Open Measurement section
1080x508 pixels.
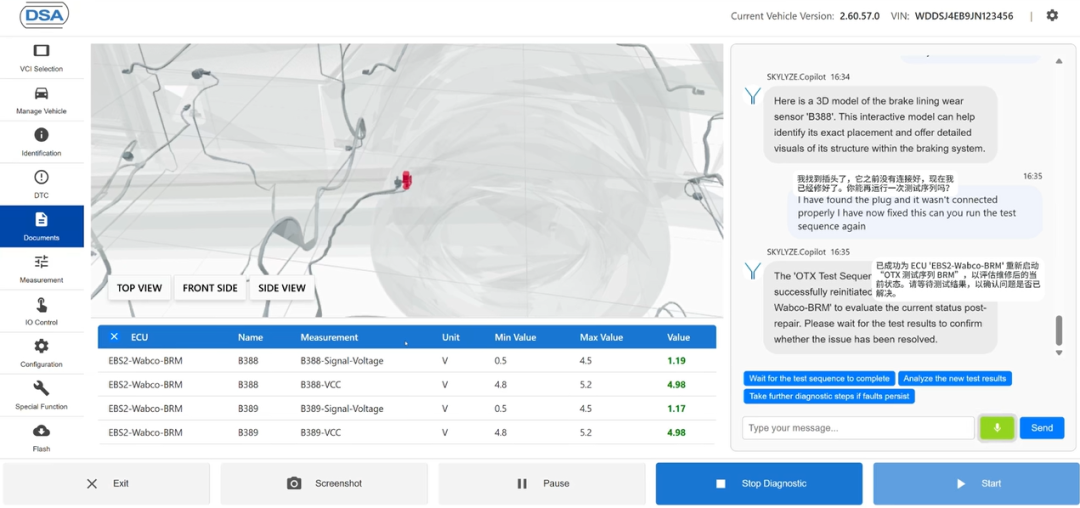click(41, 268)
